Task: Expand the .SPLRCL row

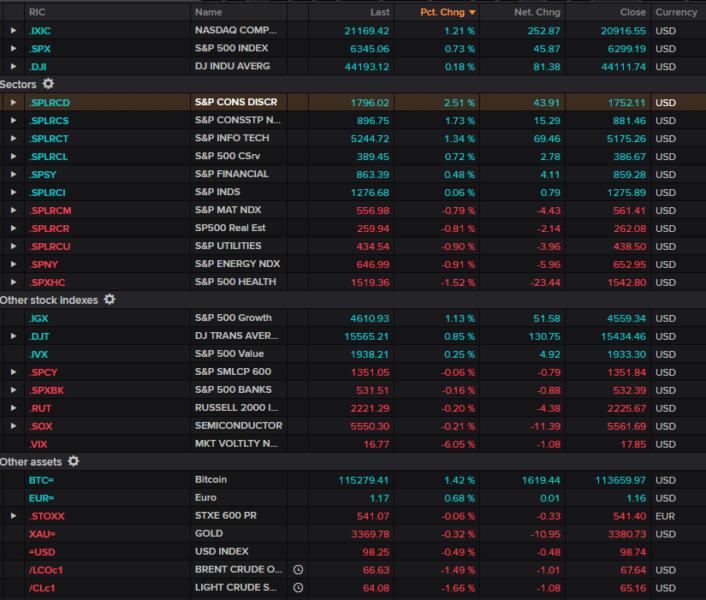Action: tap(14, 157)
